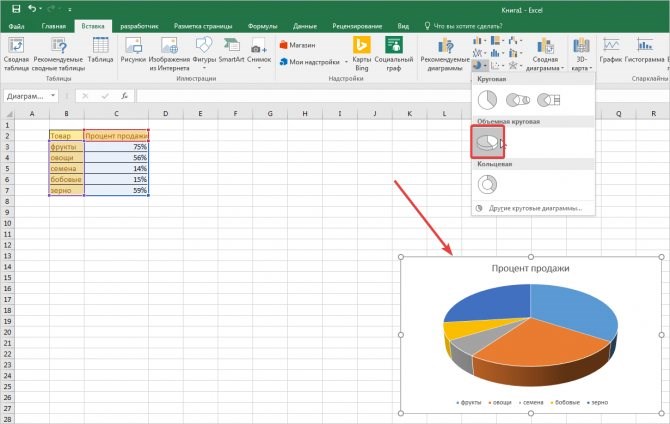Select the 3D pie chart icon
The height and width of the screenshot is (424, 670).
[x=488, y=142]
